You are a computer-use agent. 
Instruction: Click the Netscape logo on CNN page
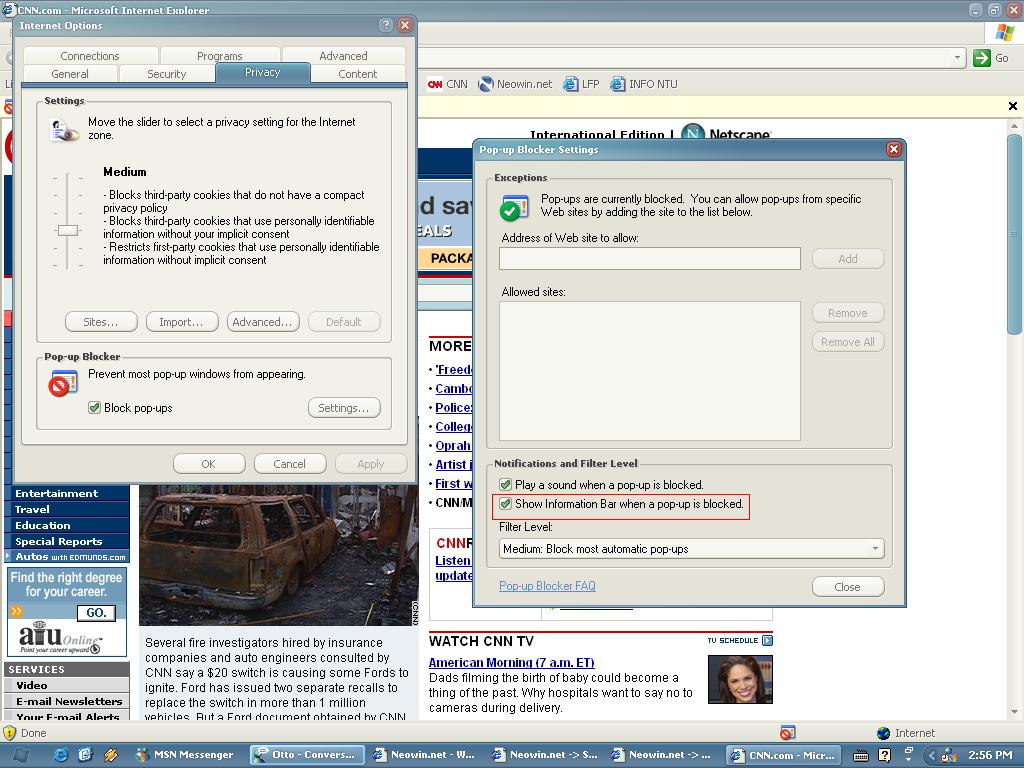coord(726,133)
